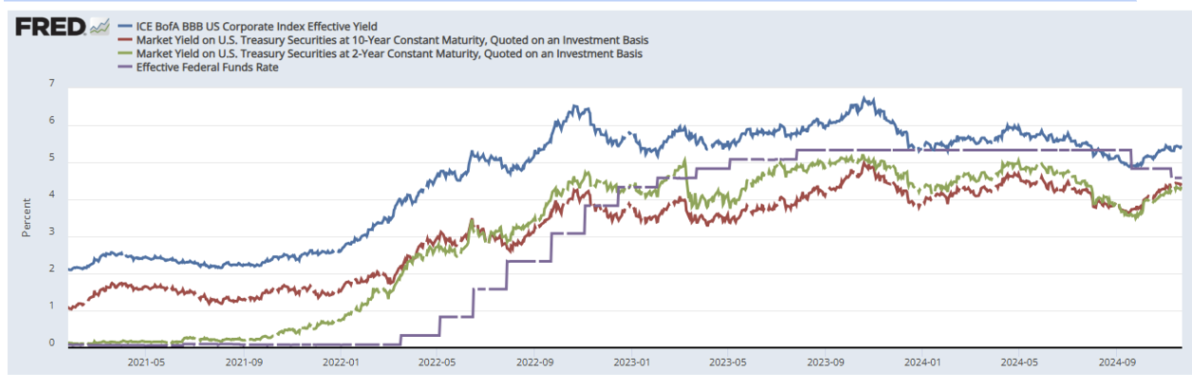This screenshot has height=380, width=1199.
Task: Click the green 2-Year Treasury legend swatch
Action: 124,54
